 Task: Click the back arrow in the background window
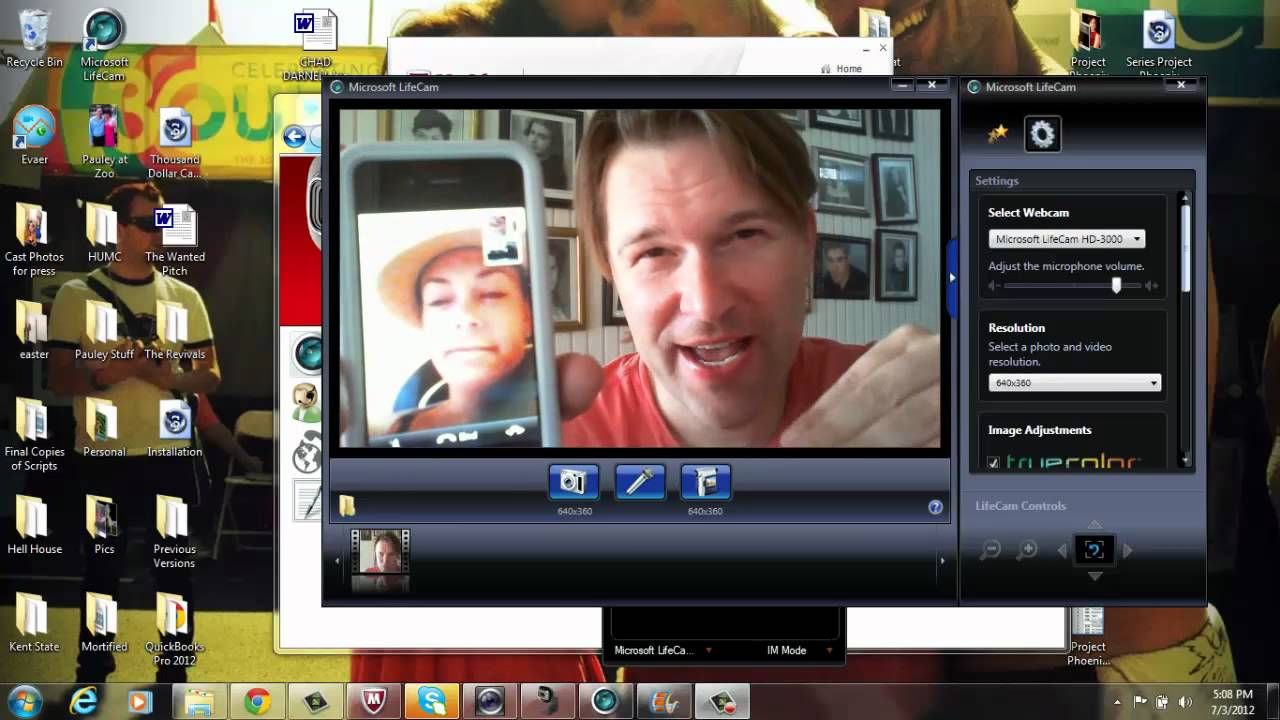(x=295, y=137)
